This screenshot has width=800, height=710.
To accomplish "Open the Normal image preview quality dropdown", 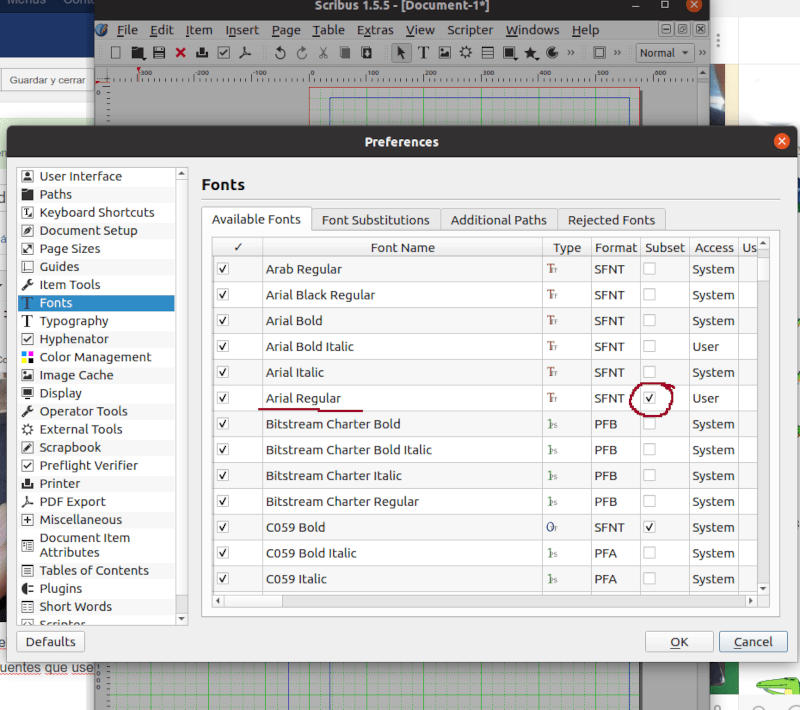I will [x=664, y=53].
